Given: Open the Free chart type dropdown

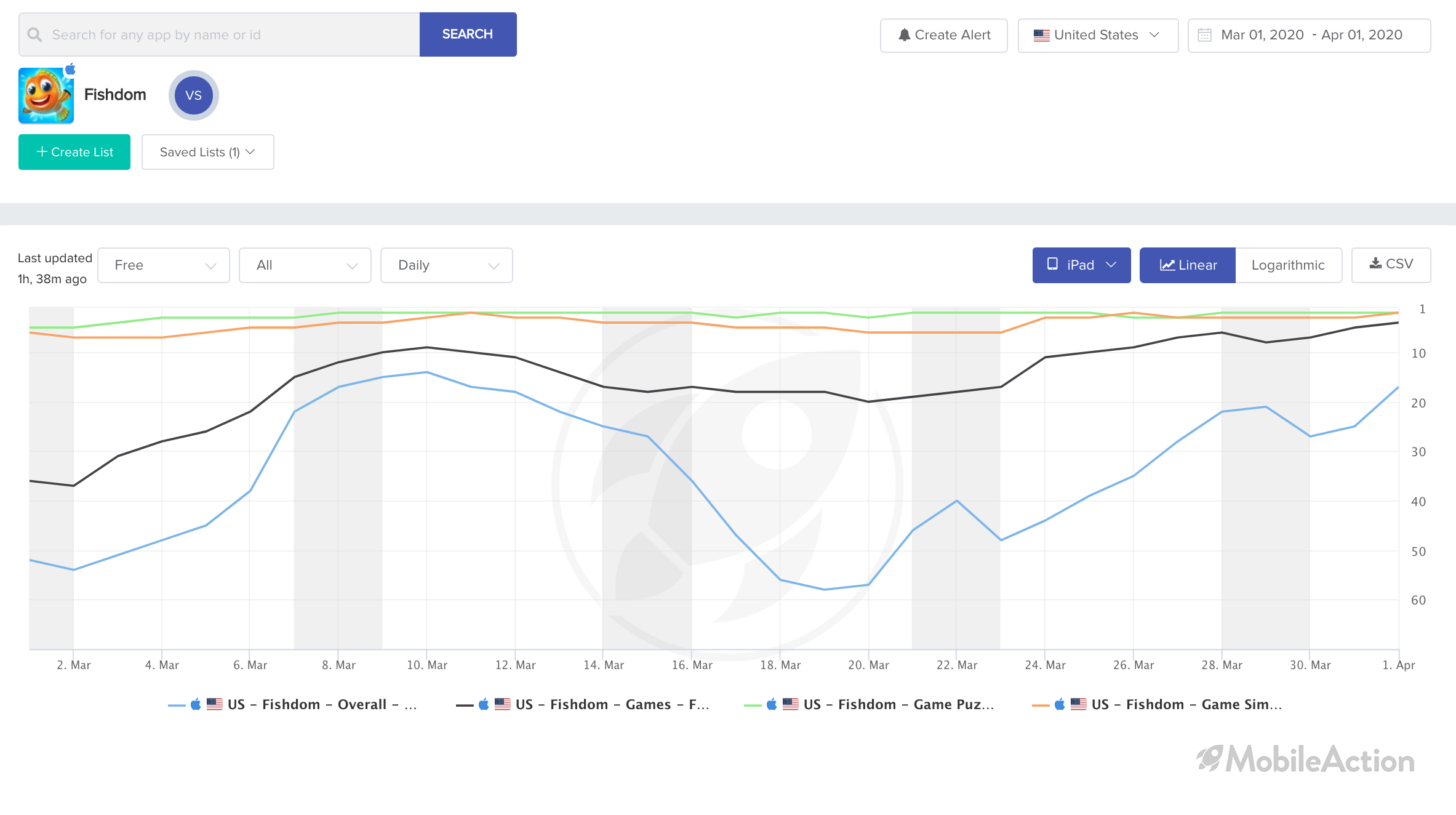Looking at the screenshot, I should coord(164,265).
